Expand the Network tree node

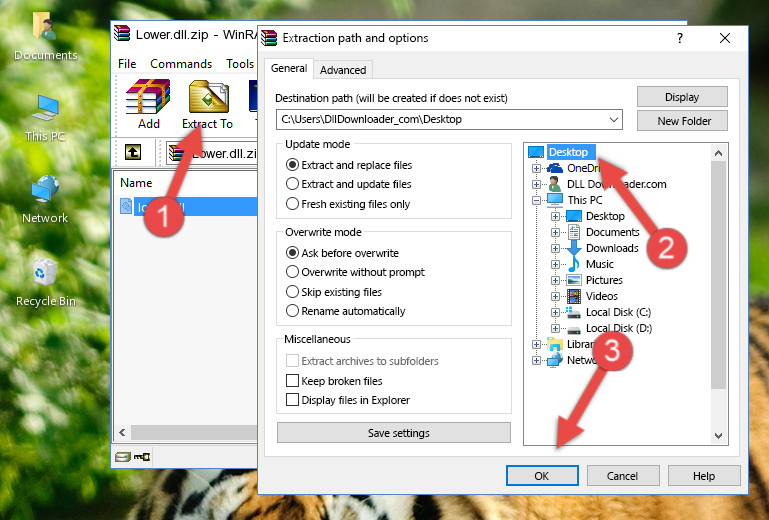point(536,361)
